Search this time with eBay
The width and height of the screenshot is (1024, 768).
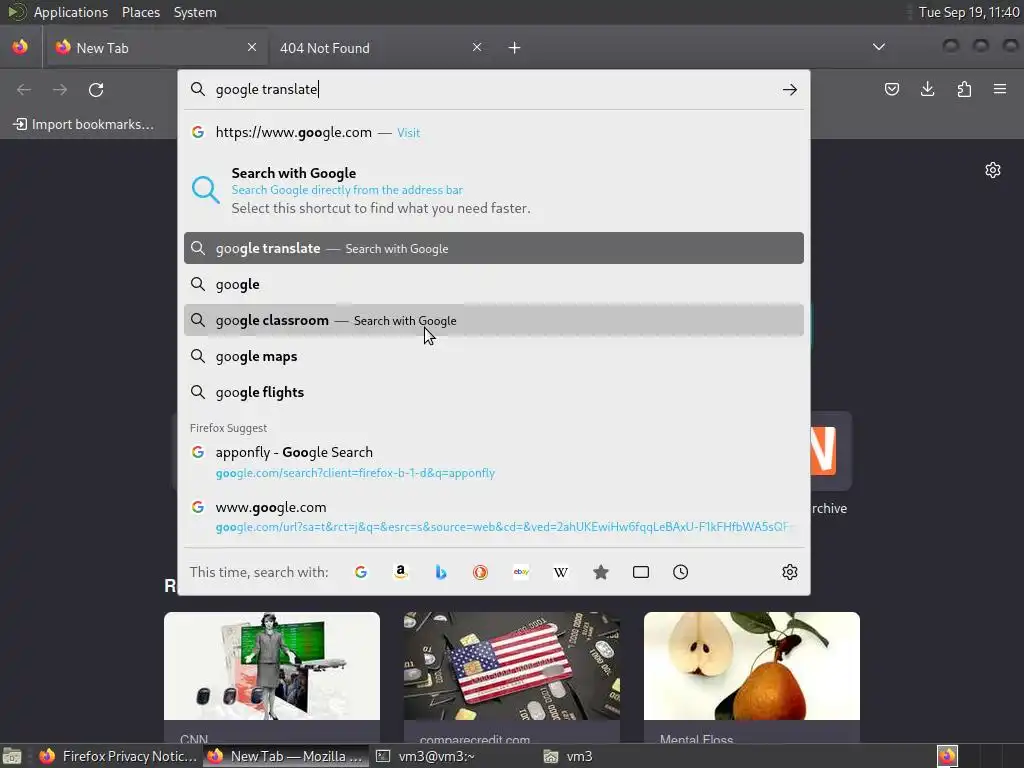[520, 572]
